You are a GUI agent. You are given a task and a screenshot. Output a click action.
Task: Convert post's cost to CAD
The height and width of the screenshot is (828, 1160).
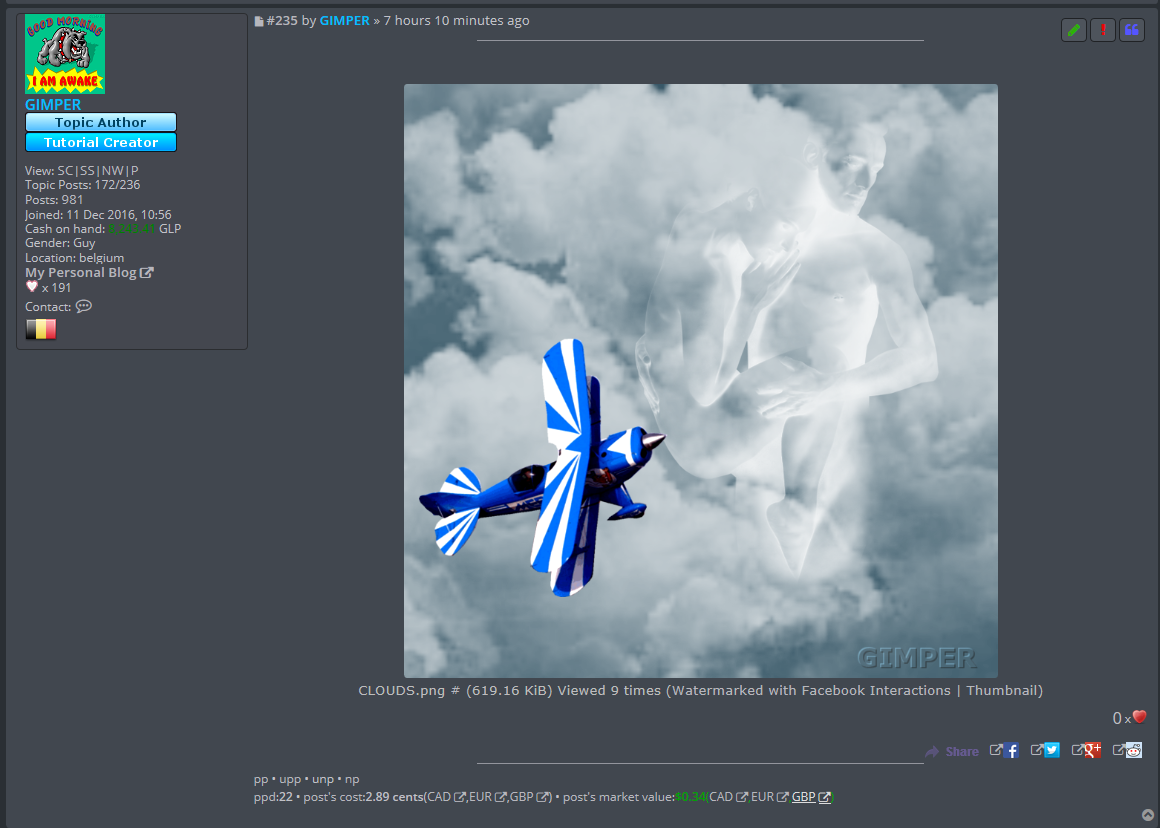click(x=446, y=797)
